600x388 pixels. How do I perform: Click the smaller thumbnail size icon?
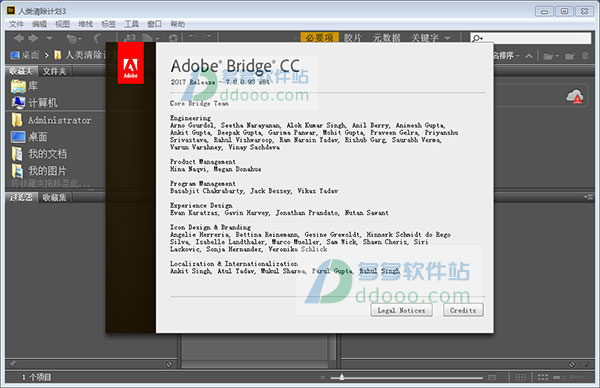[323, 378]
